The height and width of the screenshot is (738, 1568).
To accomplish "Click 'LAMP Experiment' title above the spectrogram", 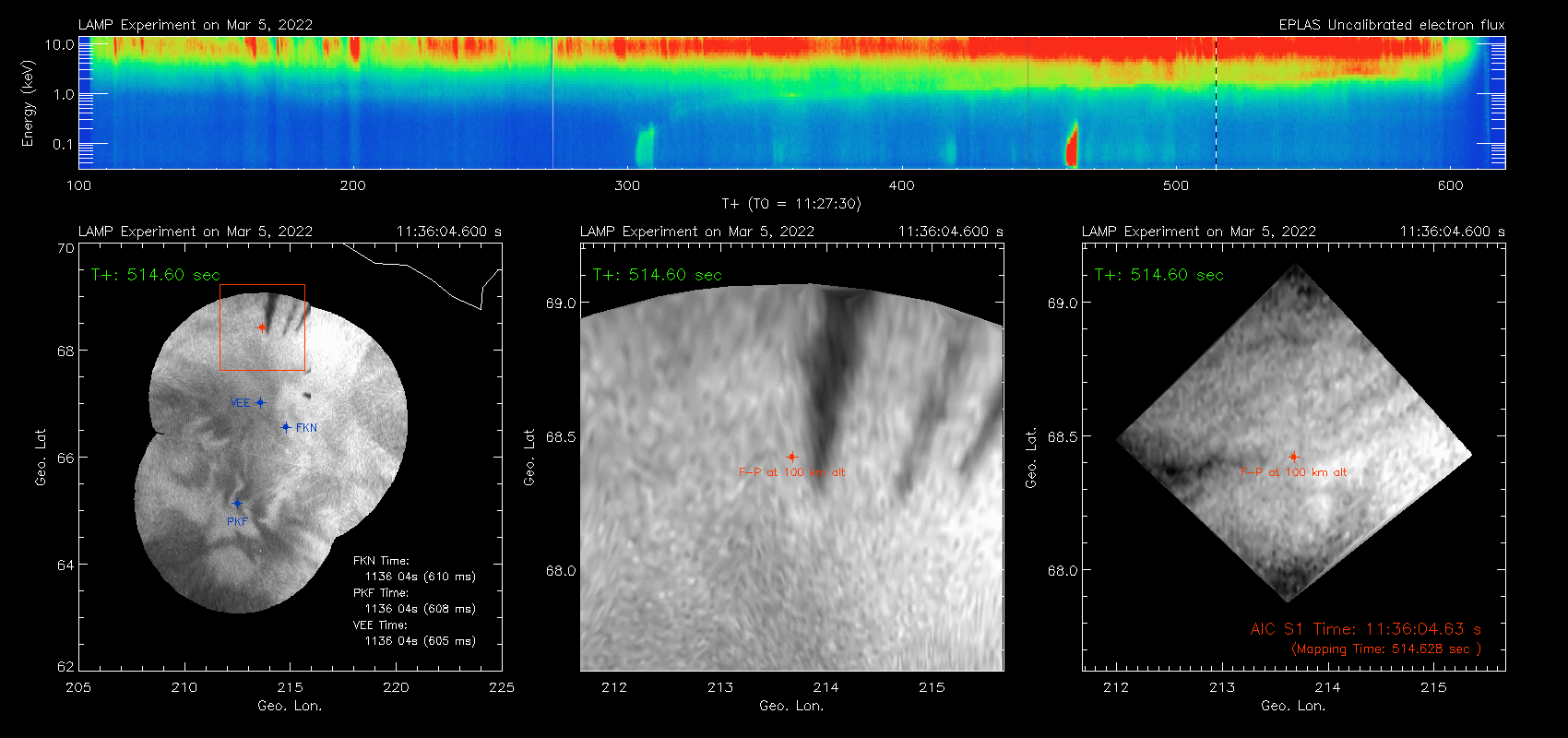I will (196, 25).
